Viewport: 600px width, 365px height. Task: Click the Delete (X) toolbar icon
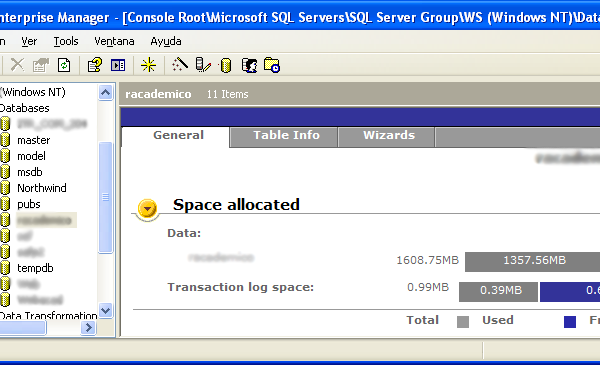click(x=17, y=65)
